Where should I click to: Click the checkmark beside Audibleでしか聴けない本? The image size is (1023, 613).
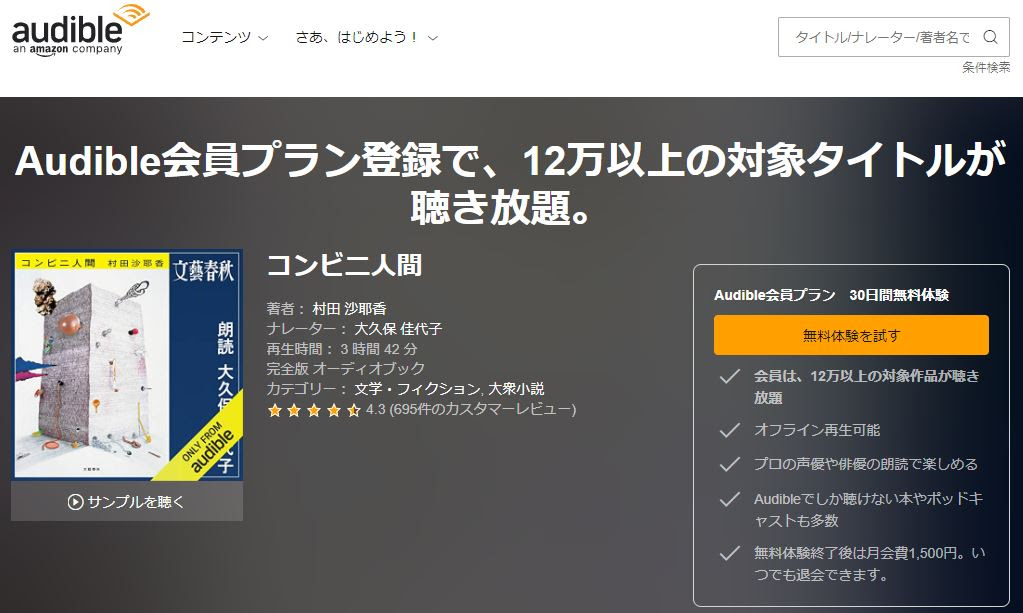729,499
